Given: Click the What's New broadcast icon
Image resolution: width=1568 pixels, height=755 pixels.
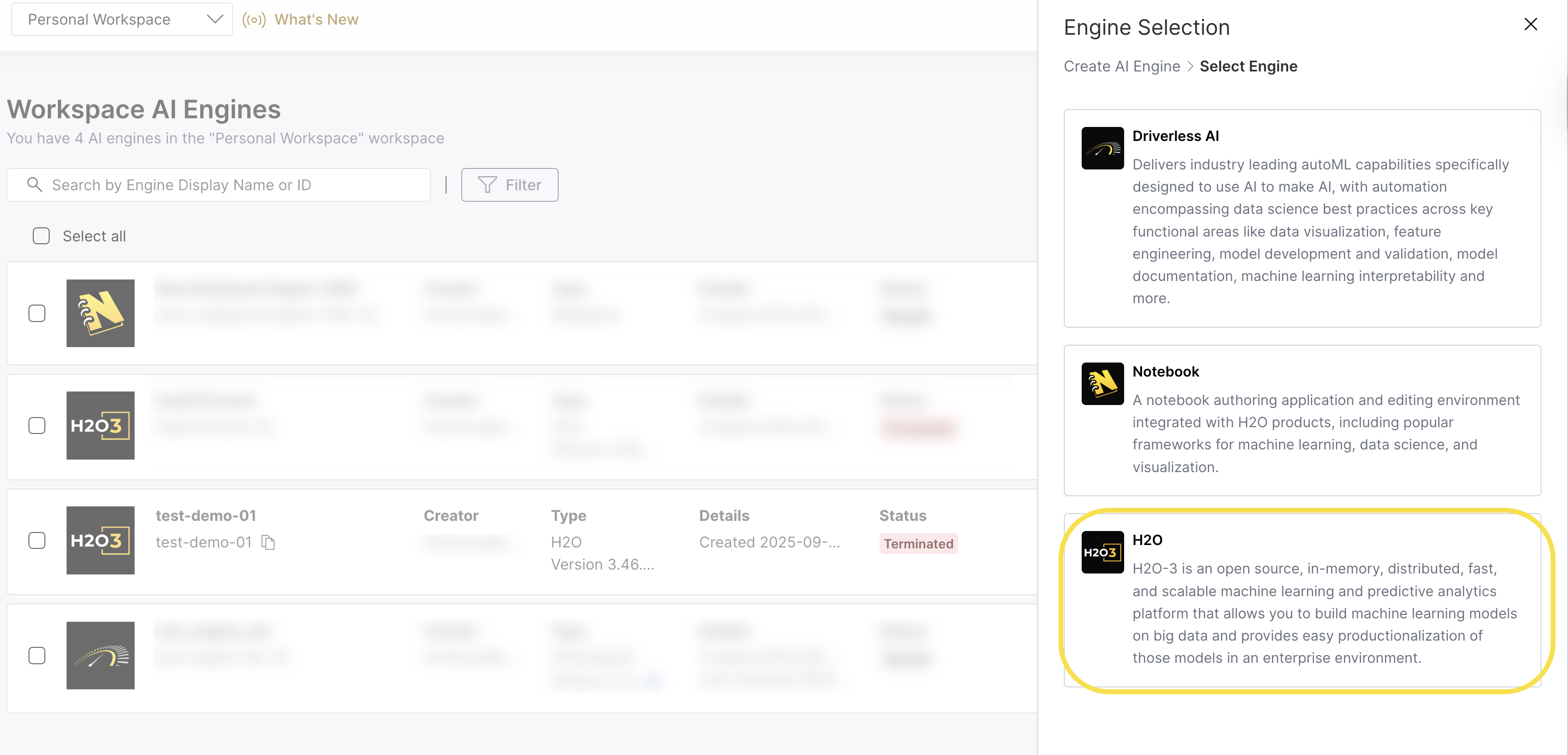Looking at the screenshot, I should 254,19.
